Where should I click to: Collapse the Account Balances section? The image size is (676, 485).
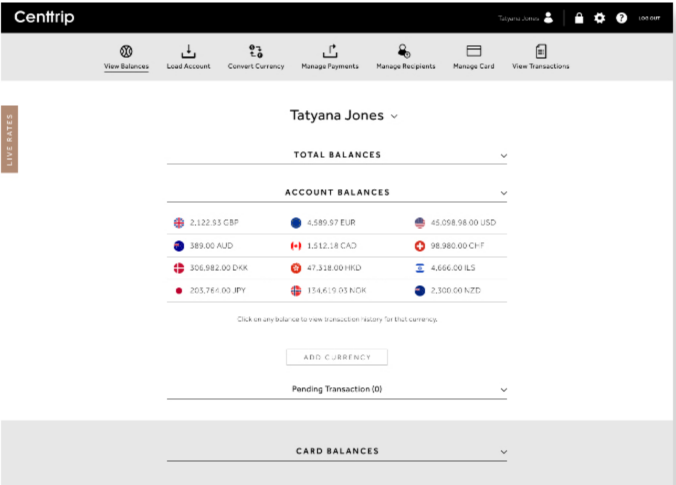point(504,193)
